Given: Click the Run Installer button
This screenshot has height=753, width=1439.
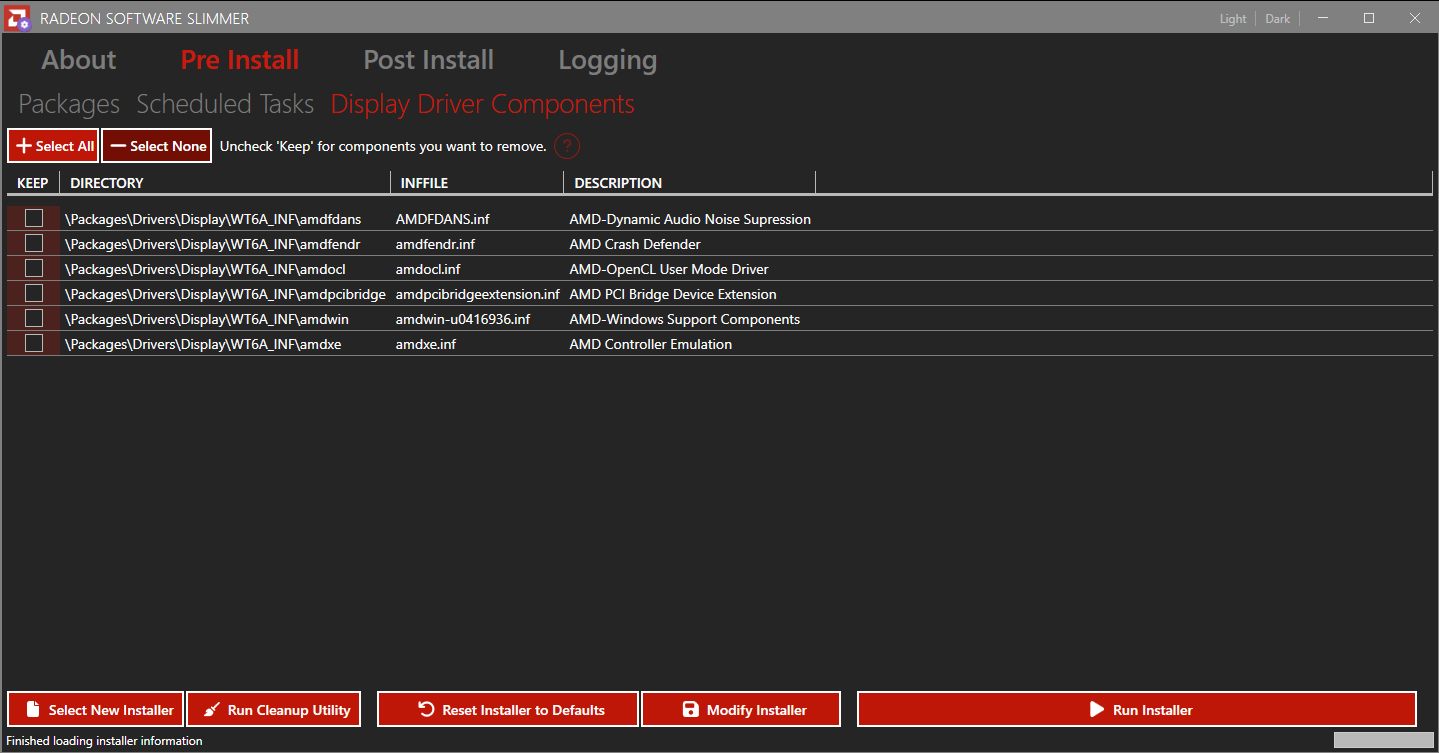Looking at the screenshot, I should point(1137,710).
